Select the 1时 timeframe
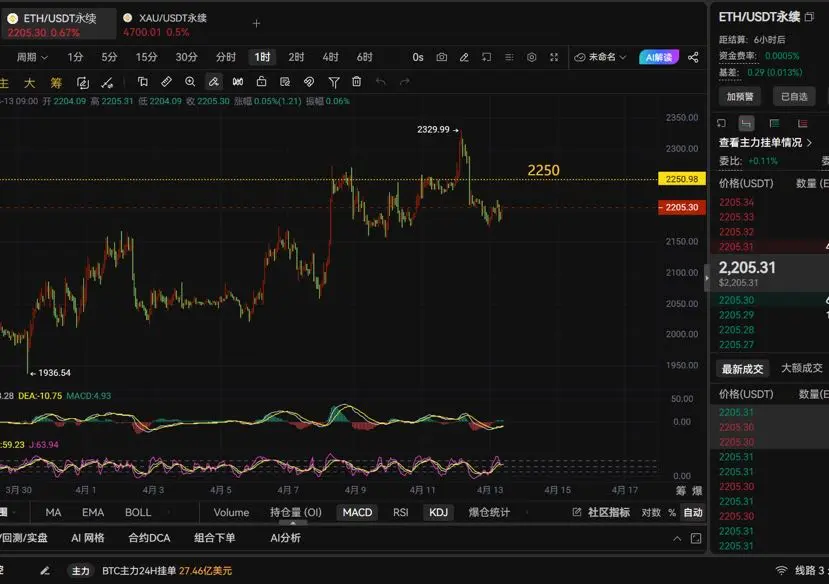 (x=262, y=57)
